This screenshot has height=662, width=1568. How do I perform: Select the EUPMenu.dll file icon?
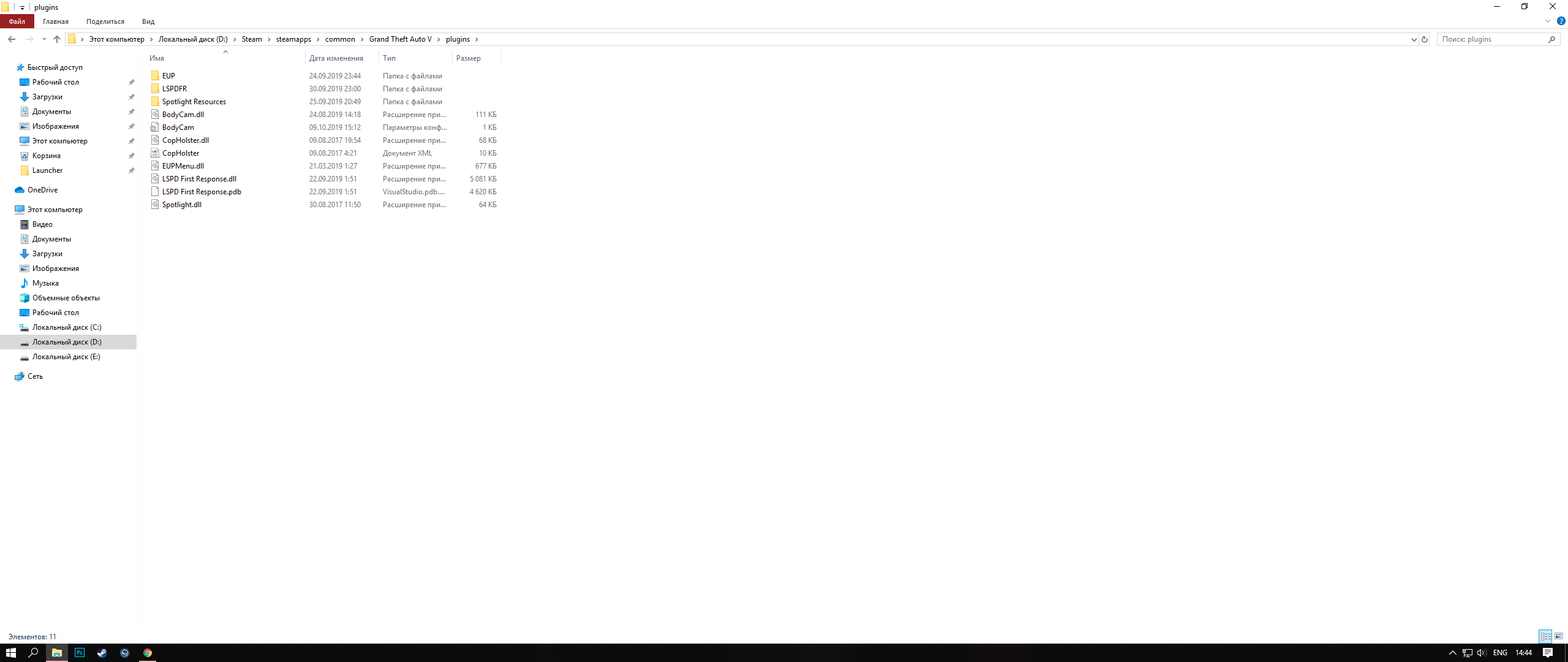click(155, 166)
